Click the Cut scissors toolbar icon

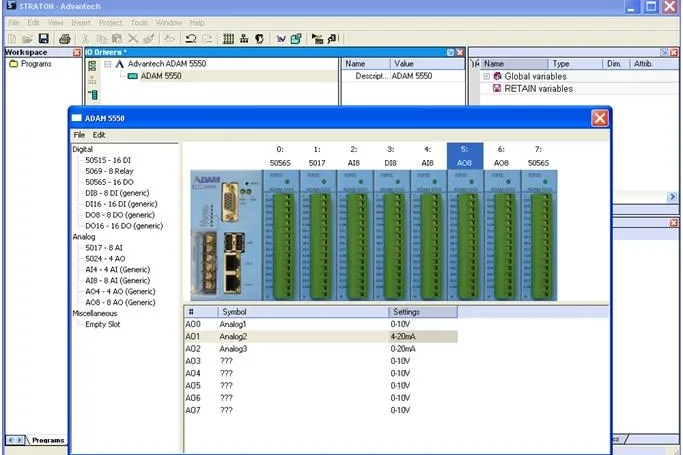click(86, 39)
